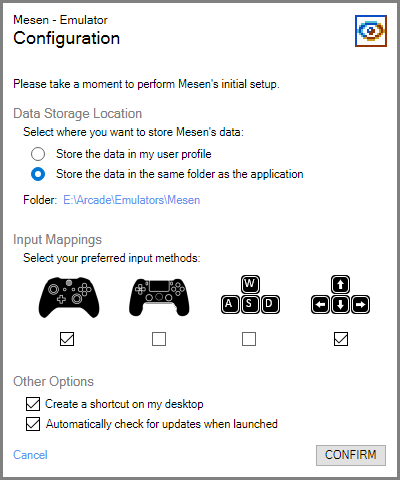Click the WASD keyboard layout icon
This screenshot has height=480, width=400.
[x=250, y=295]
